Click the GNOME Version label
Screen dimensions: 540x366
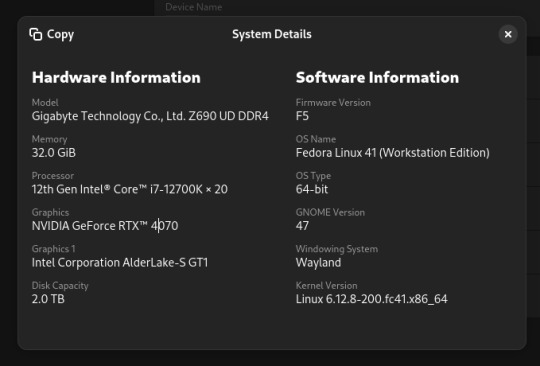pyautogui.click(x=330, y=212)
